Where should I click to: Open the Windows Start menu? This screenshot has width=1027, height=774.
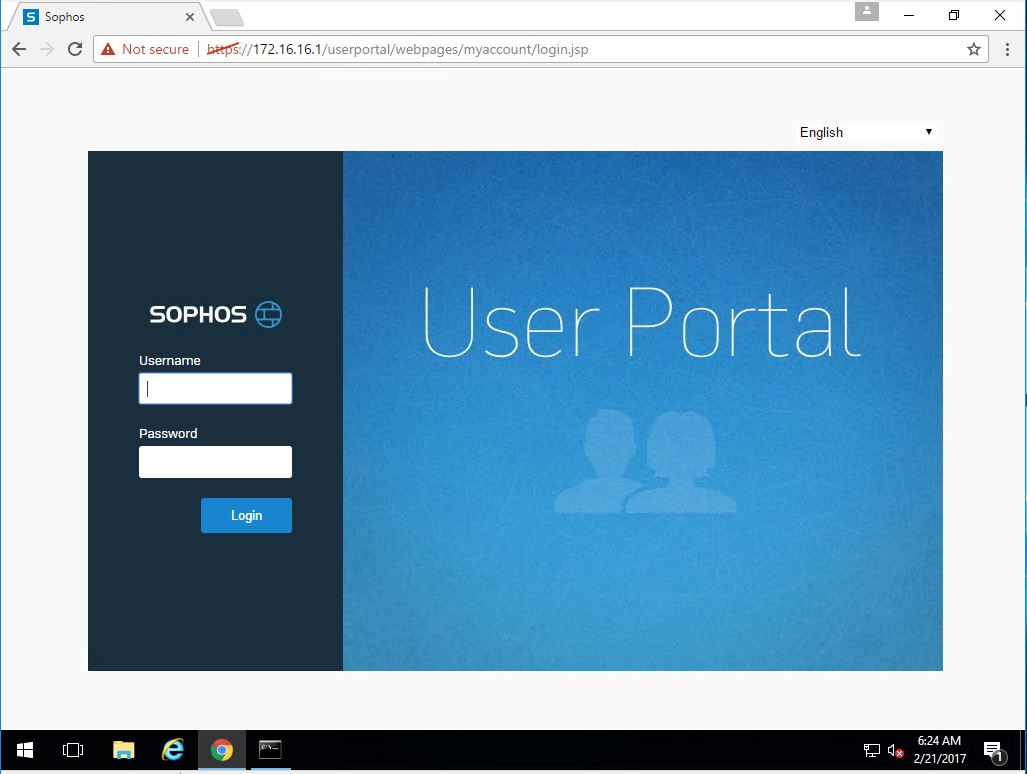click(25, 750)
